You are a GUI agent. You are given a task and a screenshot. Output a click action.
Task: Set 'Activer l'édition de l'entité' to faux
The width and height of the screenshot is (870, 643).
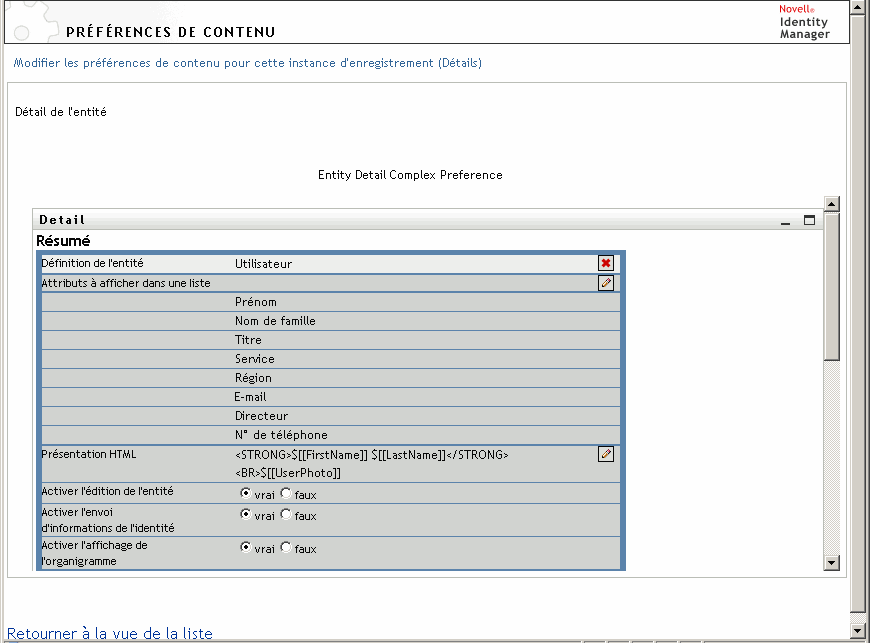(x=286, y=493)
